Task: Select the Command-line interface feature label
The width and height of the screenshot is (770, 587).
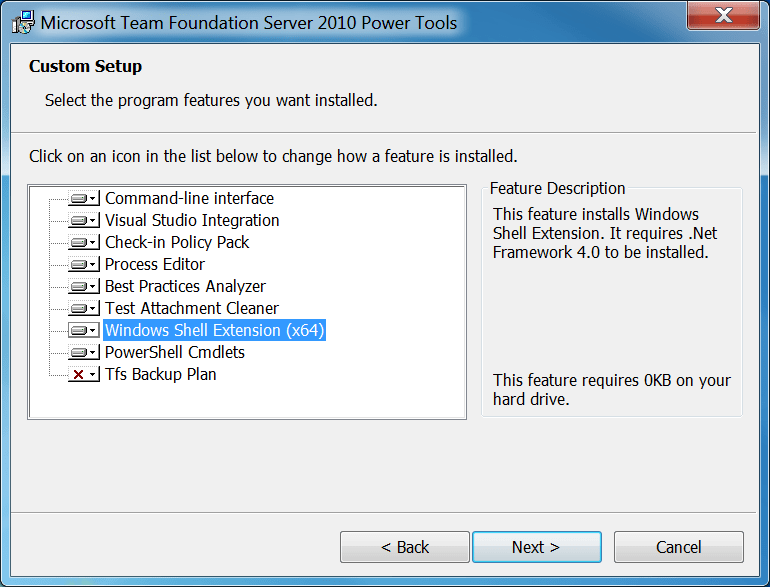Action: tap(189, 198)
